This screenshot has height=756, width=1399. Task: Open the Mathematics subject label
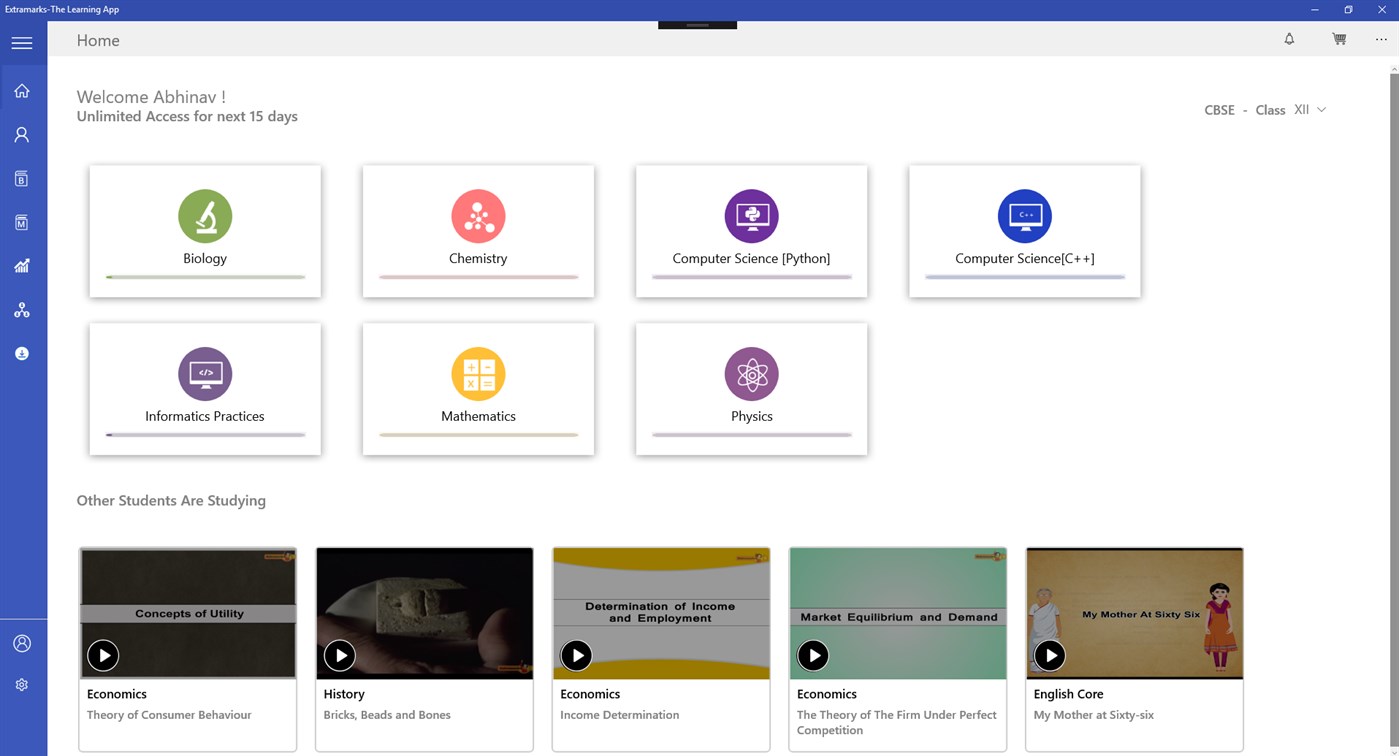point(478,416)
